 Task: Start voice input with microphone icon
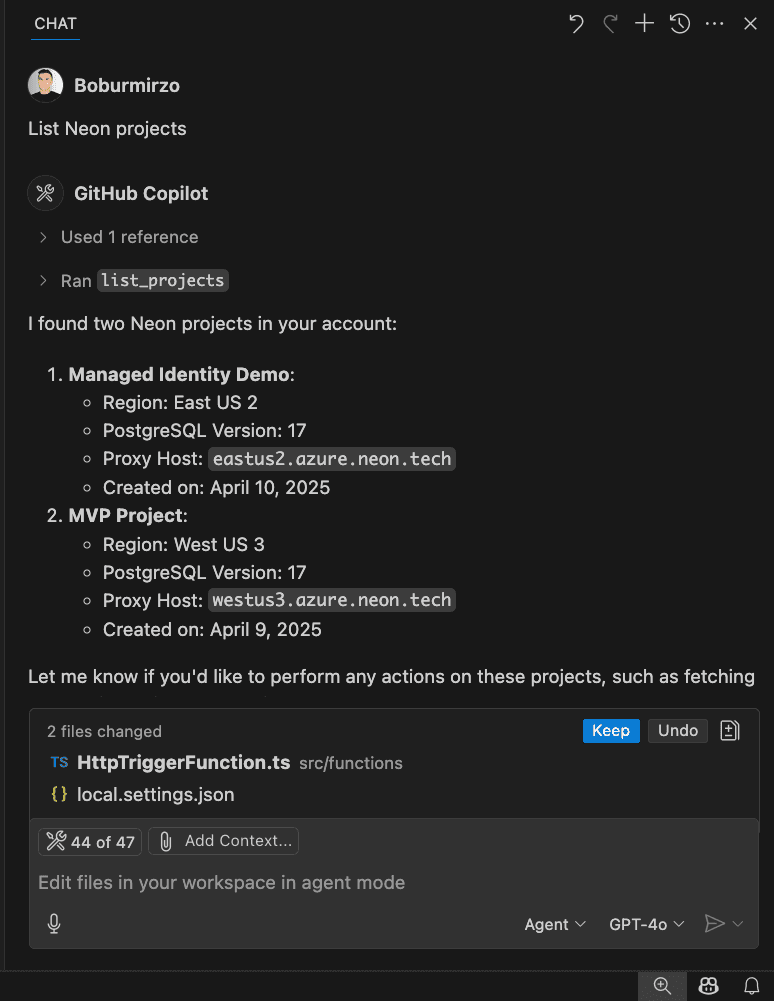coord(54,924)
